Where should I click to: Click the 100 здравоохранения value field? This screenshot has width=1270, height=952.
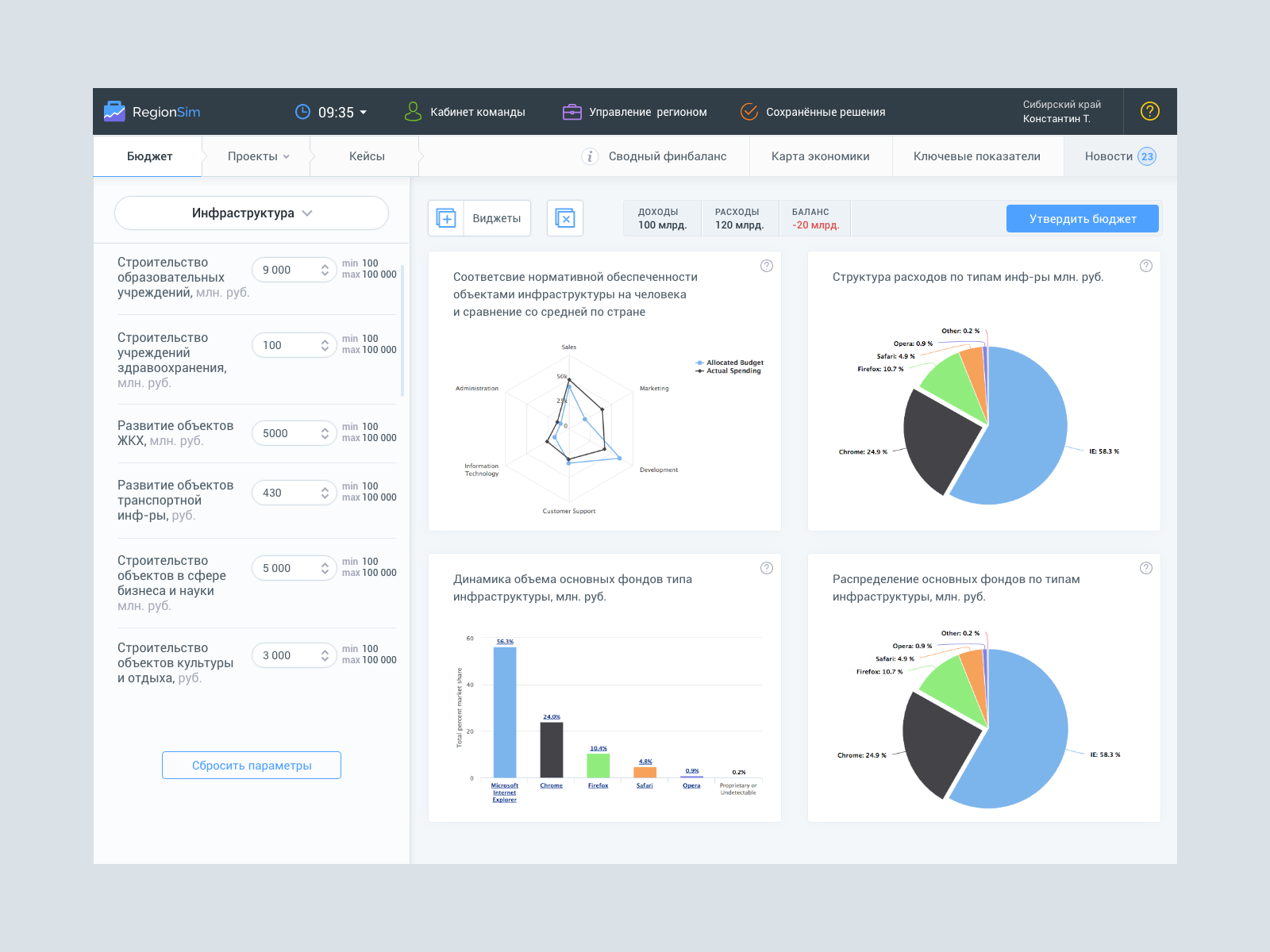(x=294, y=345)
